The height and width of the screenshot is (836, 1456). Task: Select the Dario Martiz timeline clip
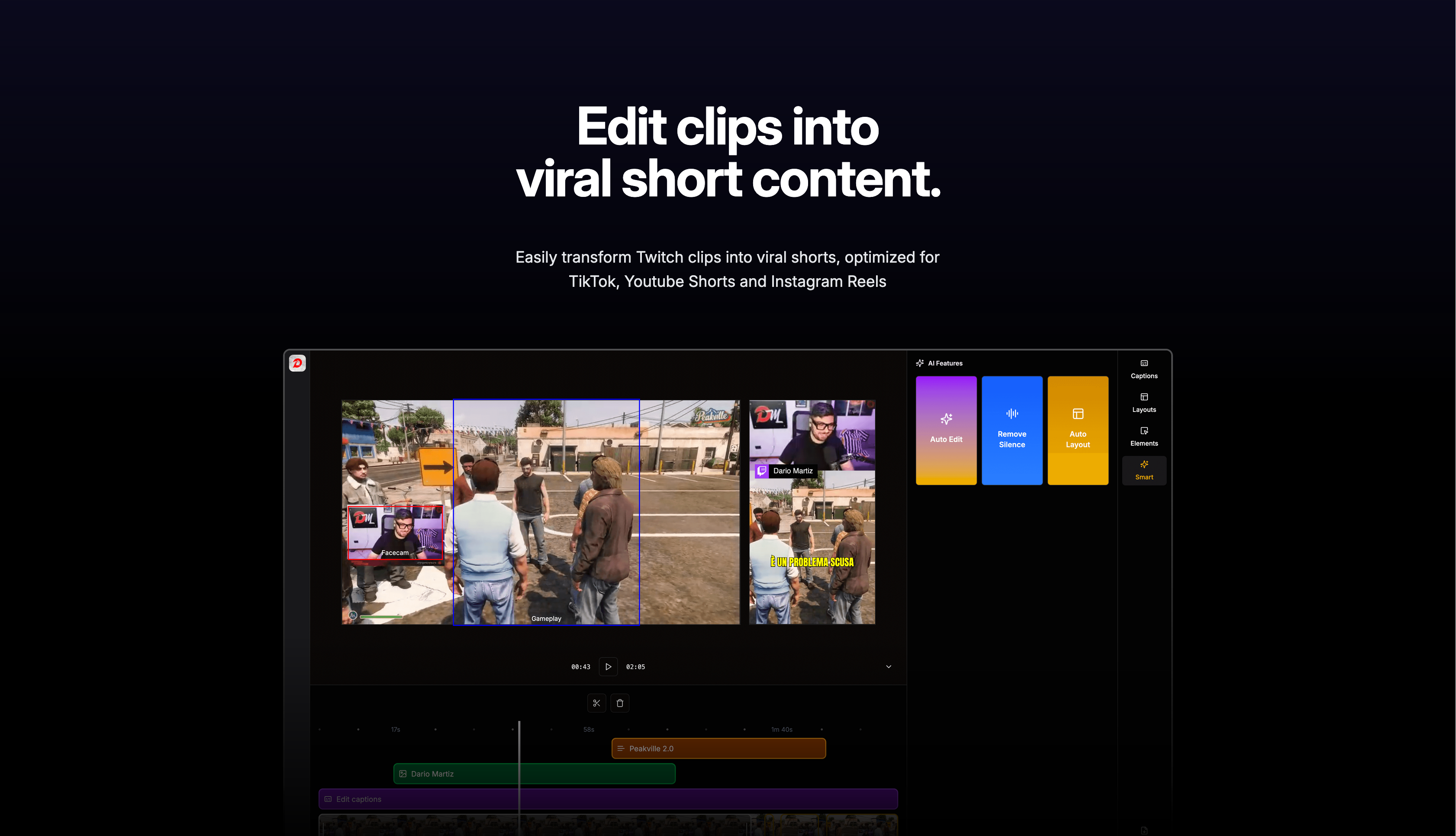[534, 773]
